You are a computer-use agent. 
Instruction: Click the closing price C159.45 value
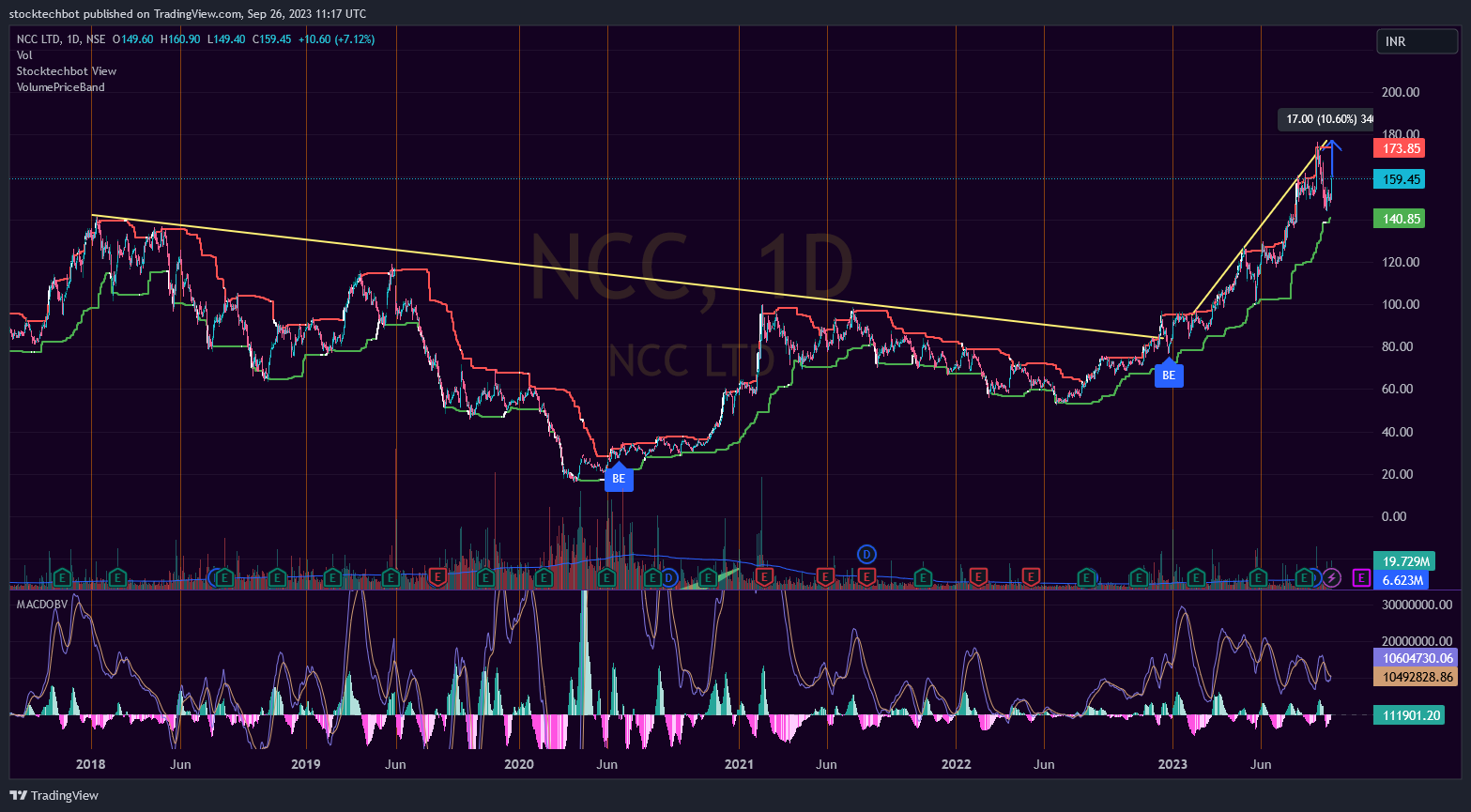coord(272,39)
